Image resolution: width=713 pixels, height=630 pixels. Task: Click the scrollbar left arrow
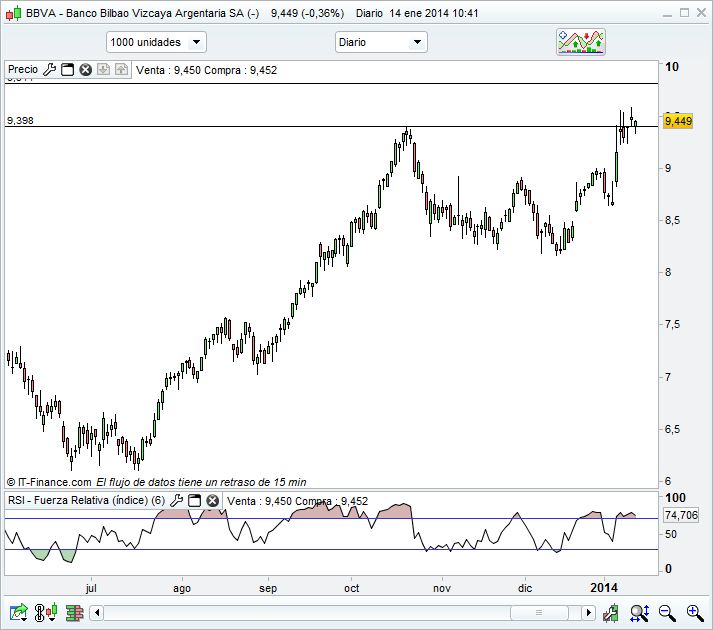tap(97, 613)
